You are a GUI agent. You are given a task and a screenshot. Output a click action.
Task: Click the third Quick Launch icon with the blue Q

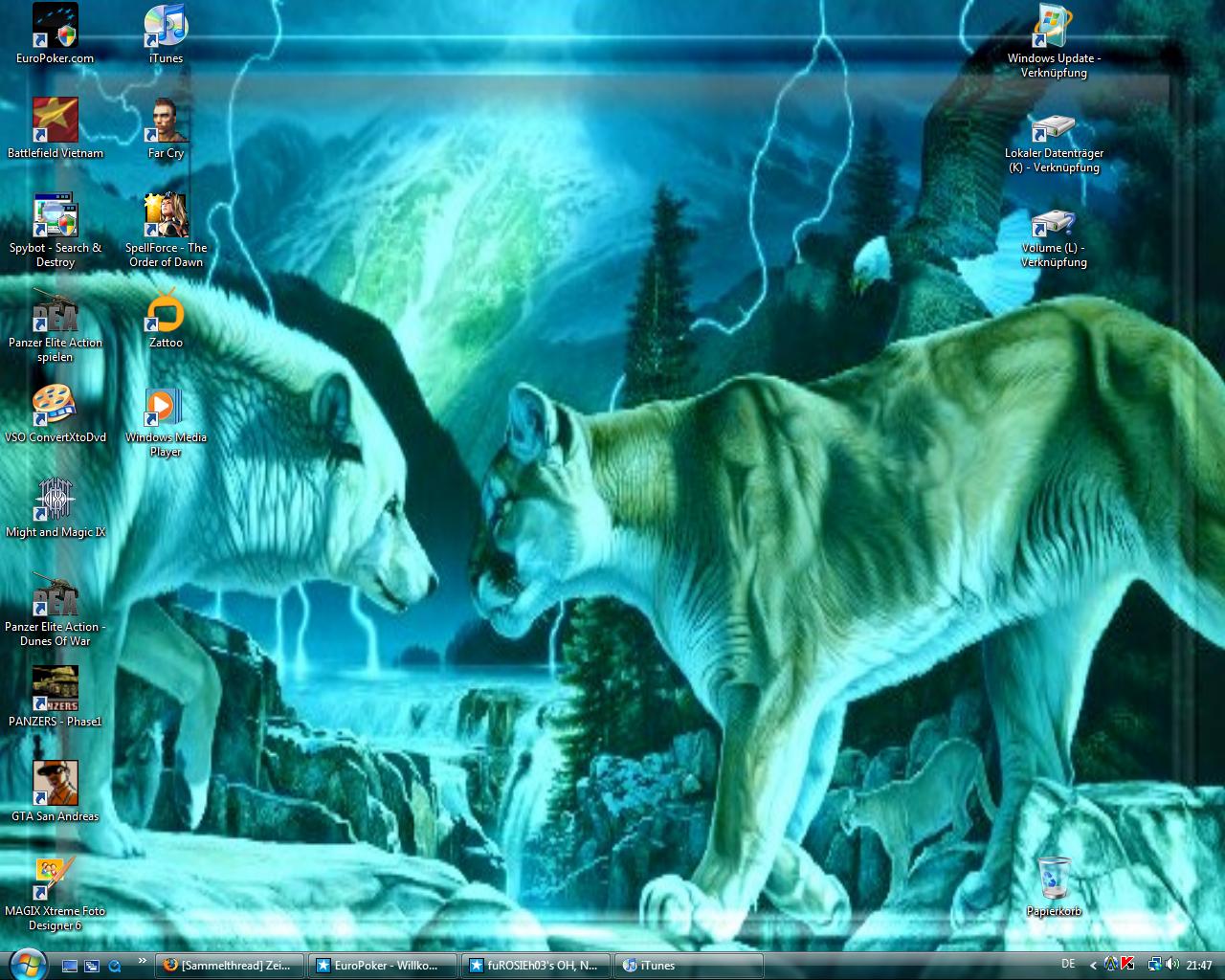pos(115,966)
